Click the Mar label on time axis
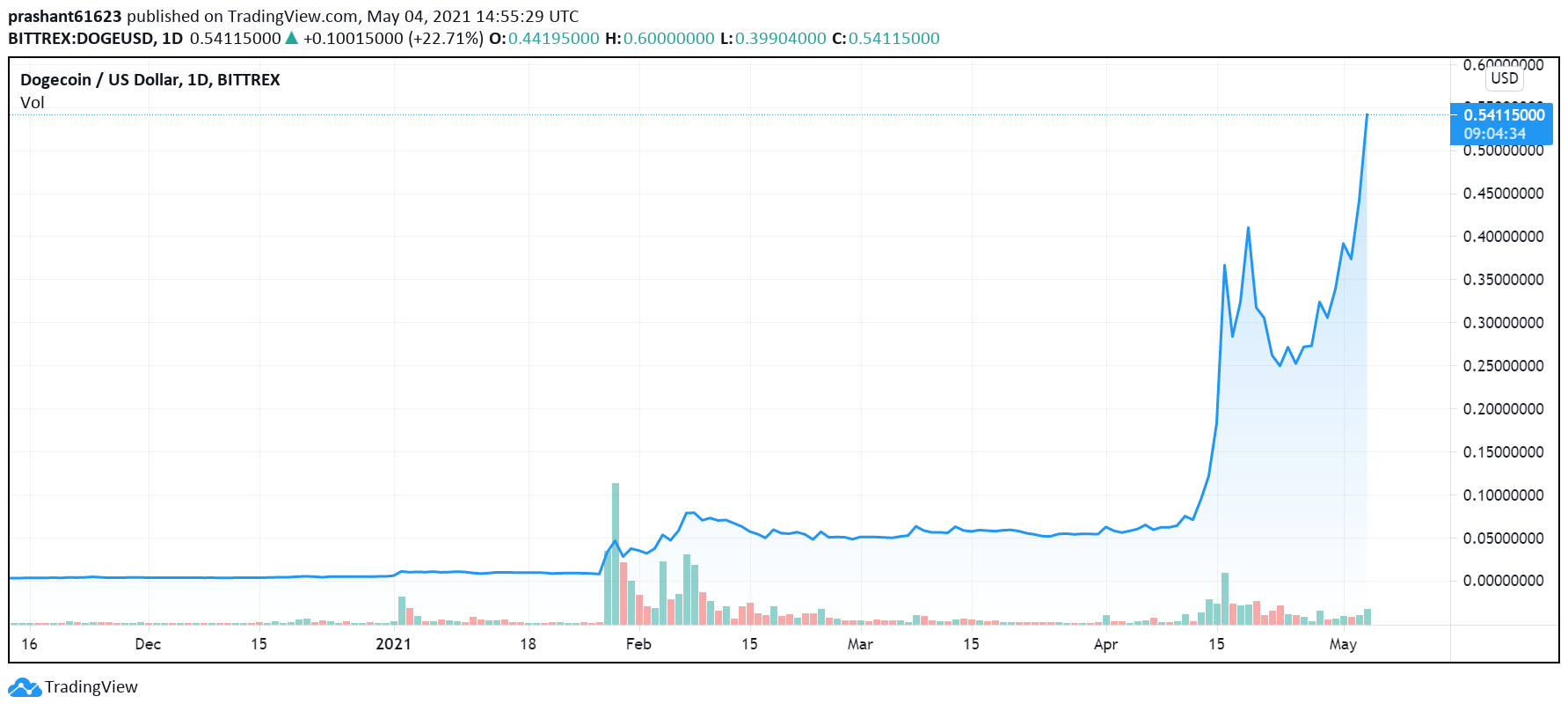1568x711 pixels. pos(860,644)
